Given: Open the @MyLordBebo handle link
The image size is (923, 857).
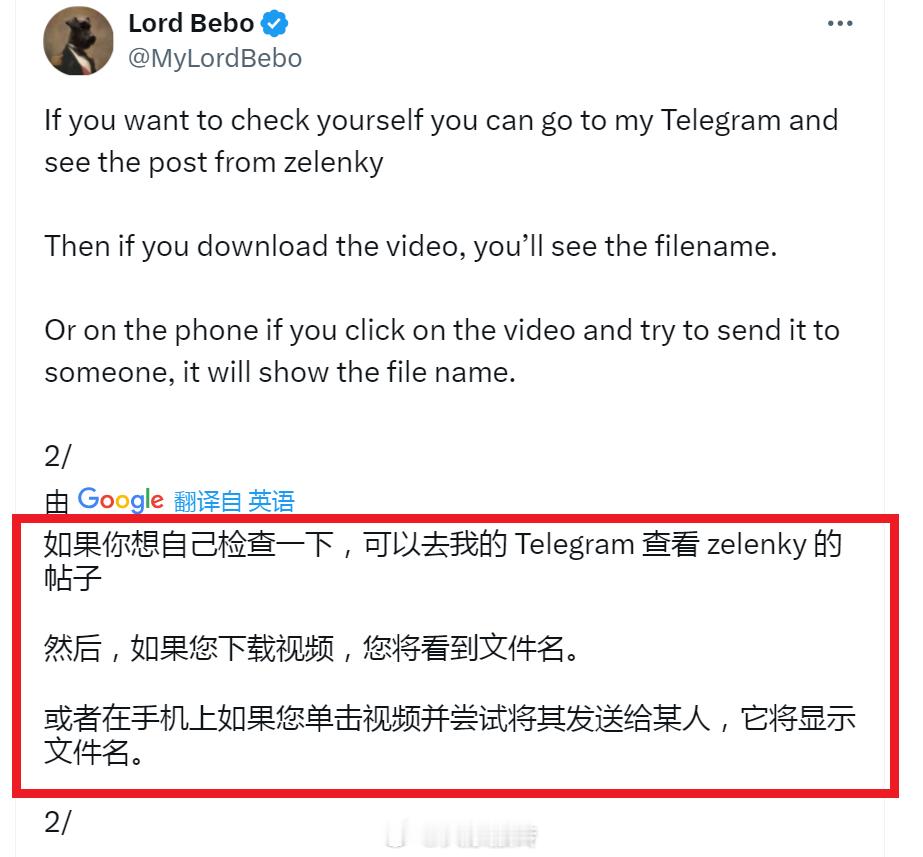Looking at the screenshot, I should (x=215, y=58).
